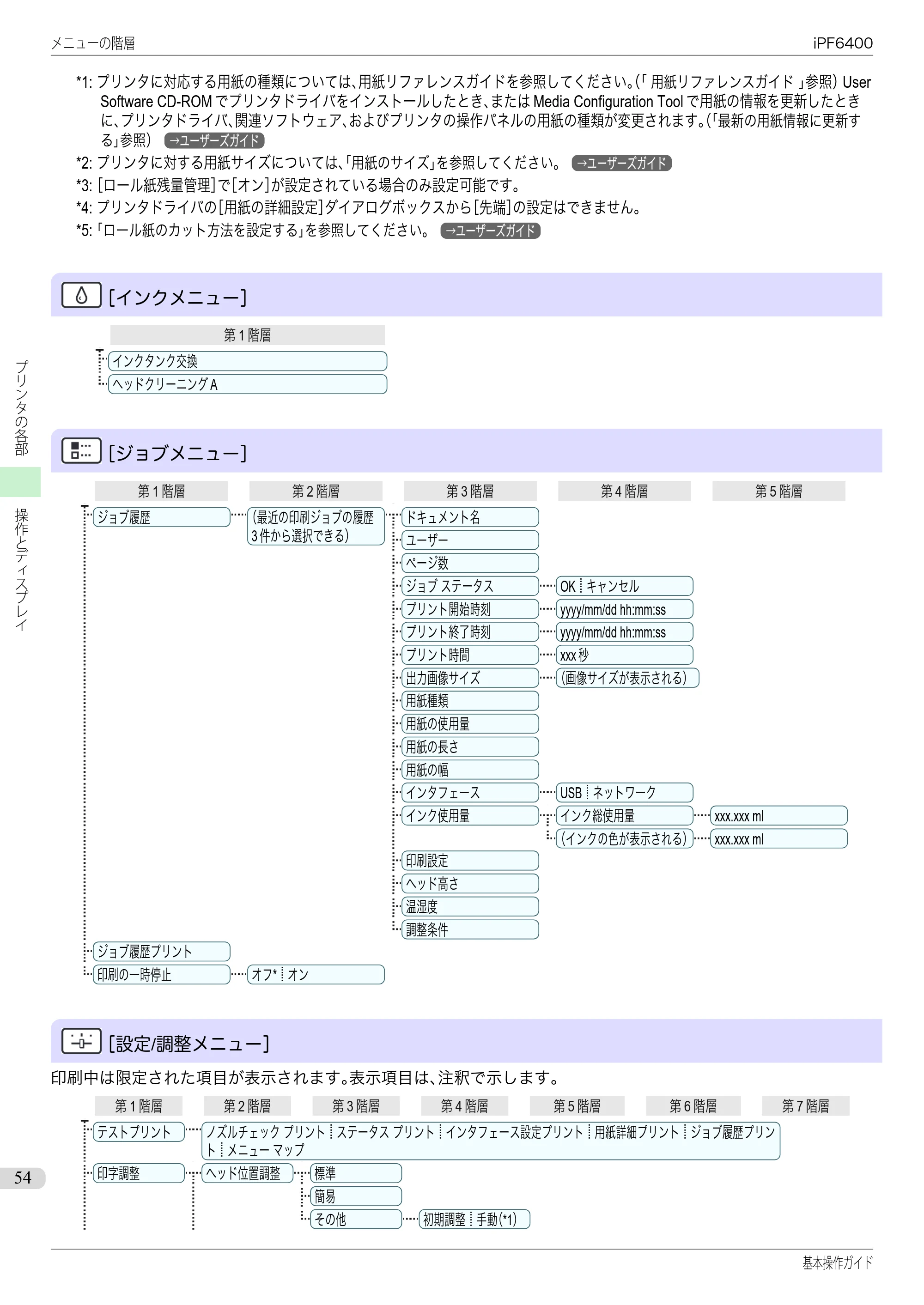Image resolution: width=924 pixels, height=1305 pixels.
Task: Click the (インクの色が表示される) box
Action: [624, 838]
